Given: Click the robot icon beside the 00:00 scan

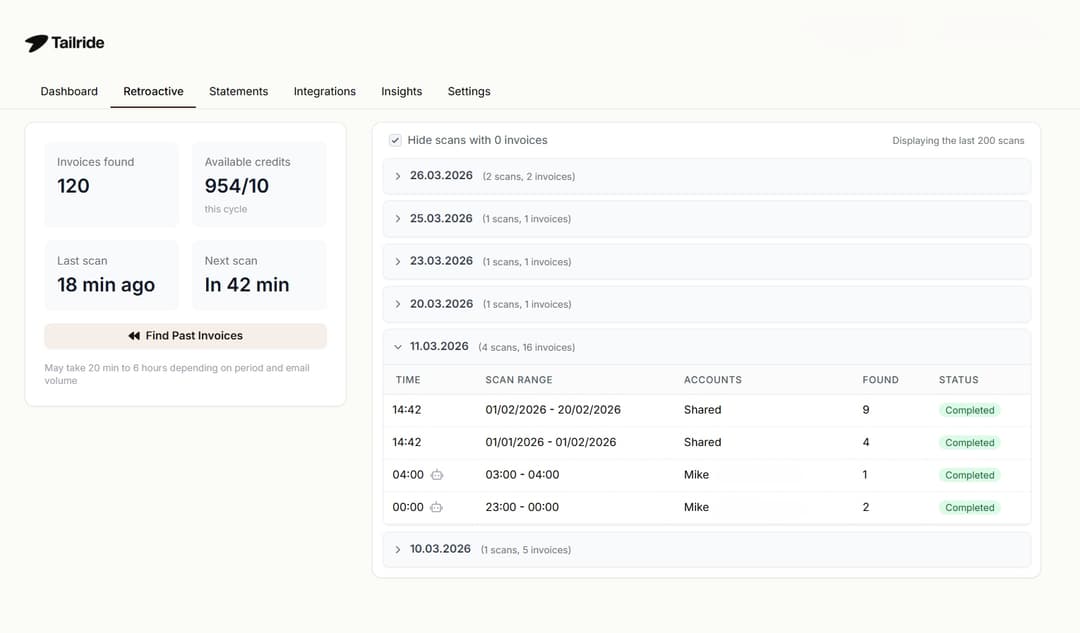Looking at the screenshot, I should [436, 507].
